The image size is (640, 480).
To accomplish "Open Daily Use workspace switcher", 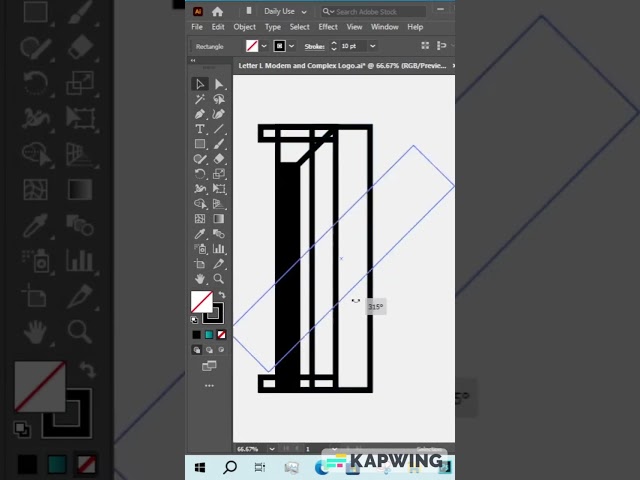I will pyautogui.click(x=285, y=11).
